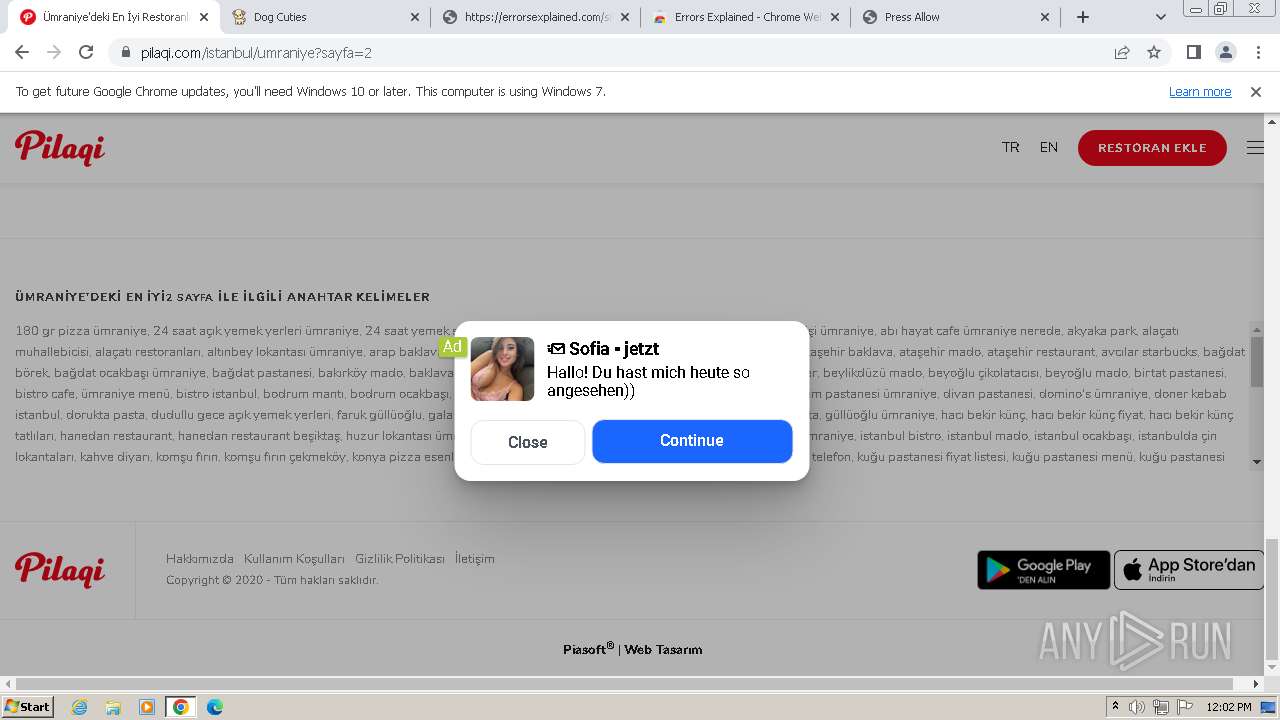Close the Press Allow tab
The height and width of the screenshot is (720, 1280).
pyautogui.click(x=1045, y=17)
